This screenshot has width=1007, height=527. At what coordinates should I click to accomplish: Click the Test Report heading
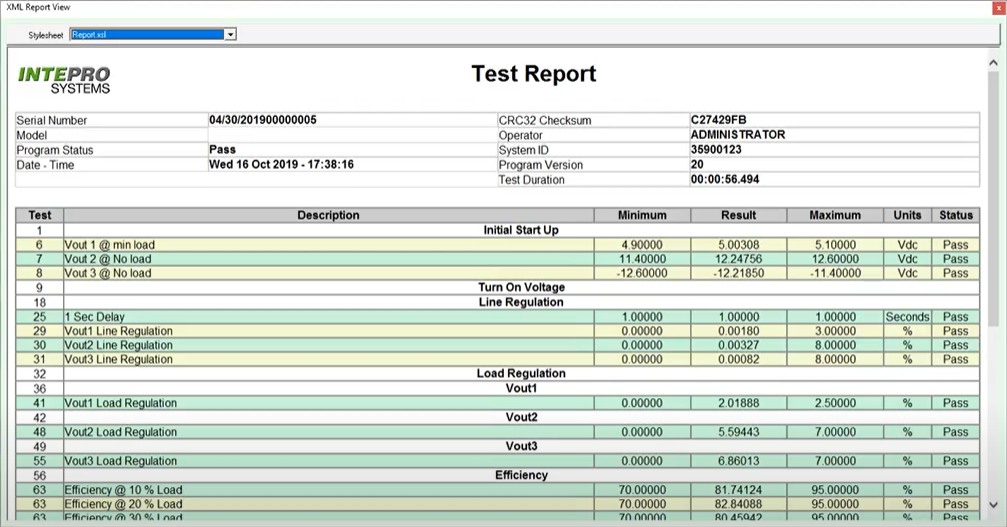[x=533, y=74]
